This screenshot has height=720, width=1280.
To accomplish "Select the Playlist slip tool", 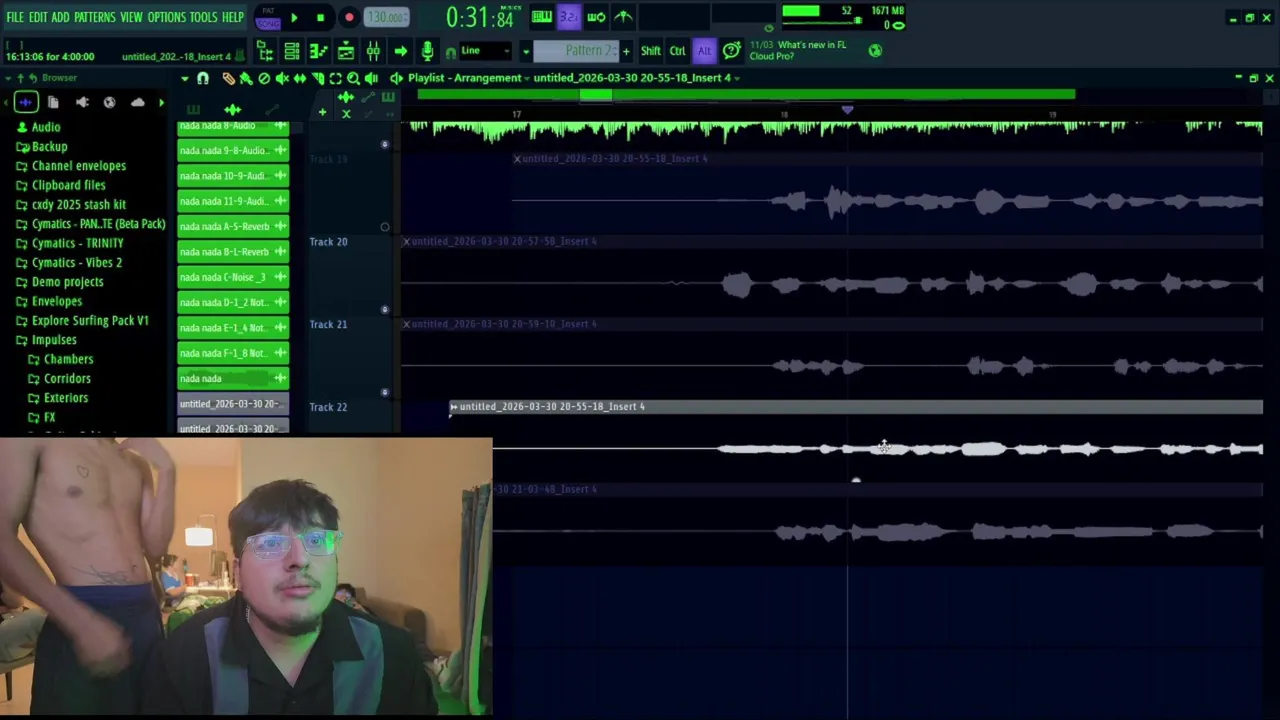I will (x=300, y=78).
